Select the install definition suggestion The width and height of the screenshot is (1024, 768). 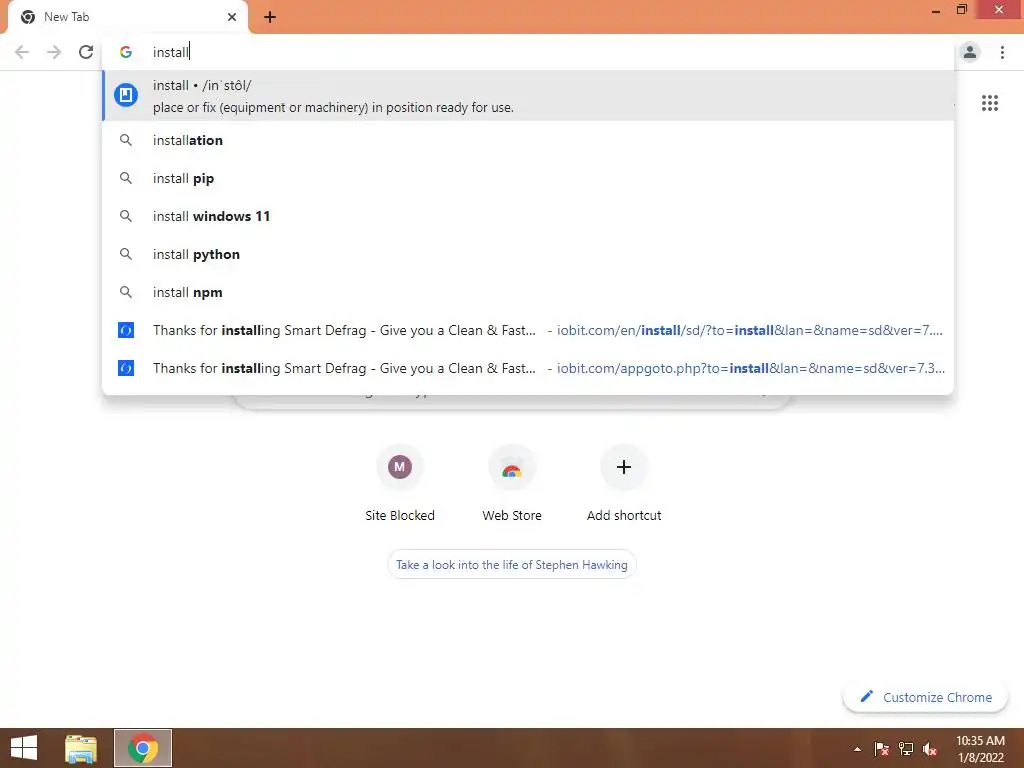(x=528, y=95)
